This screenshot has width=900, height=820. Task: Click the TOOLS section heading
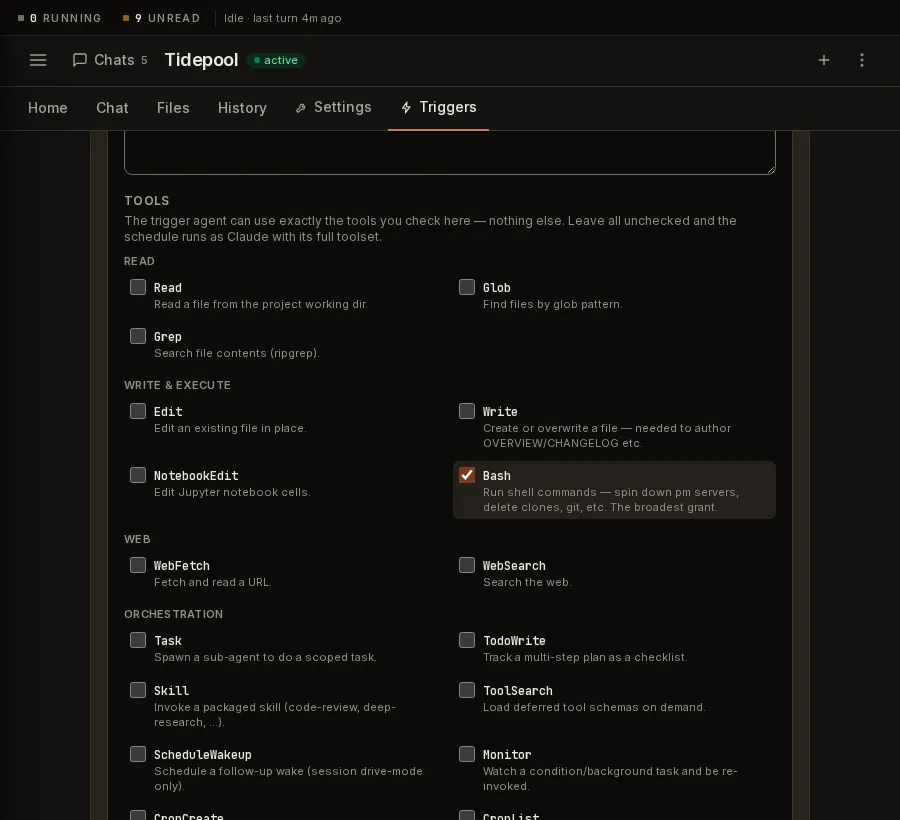pyautogui.click(x=147, y=201)
